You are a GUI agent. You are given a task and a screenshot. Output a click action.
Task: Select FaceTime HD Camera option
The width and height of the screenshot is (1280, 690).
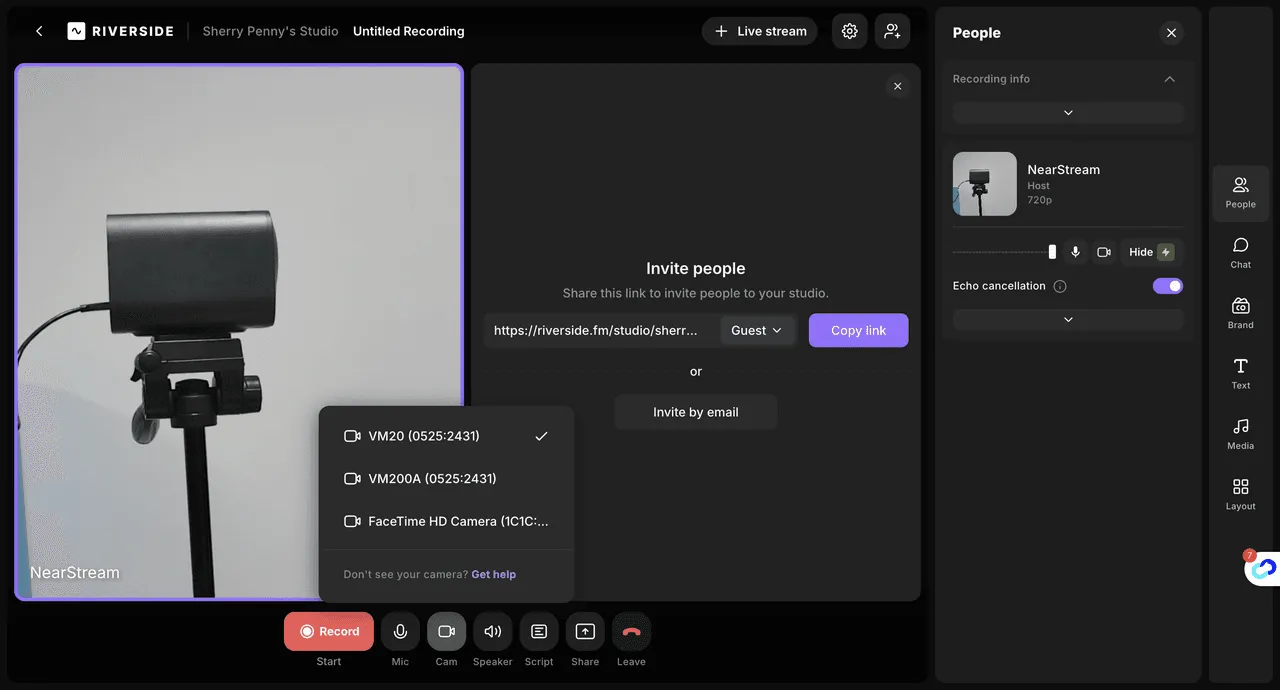coord(446,522)
